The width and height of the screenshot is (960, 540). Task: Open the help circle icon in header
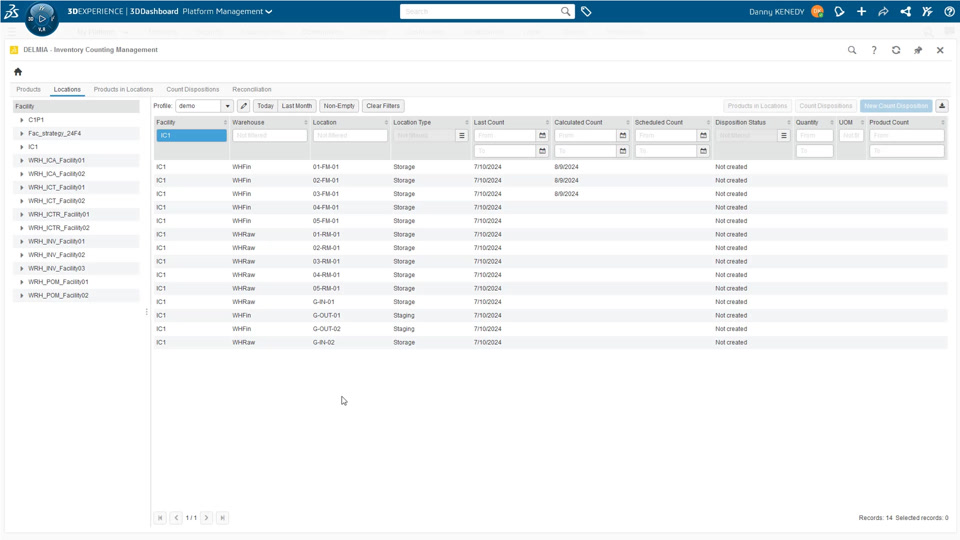click(x=949, y=11)
